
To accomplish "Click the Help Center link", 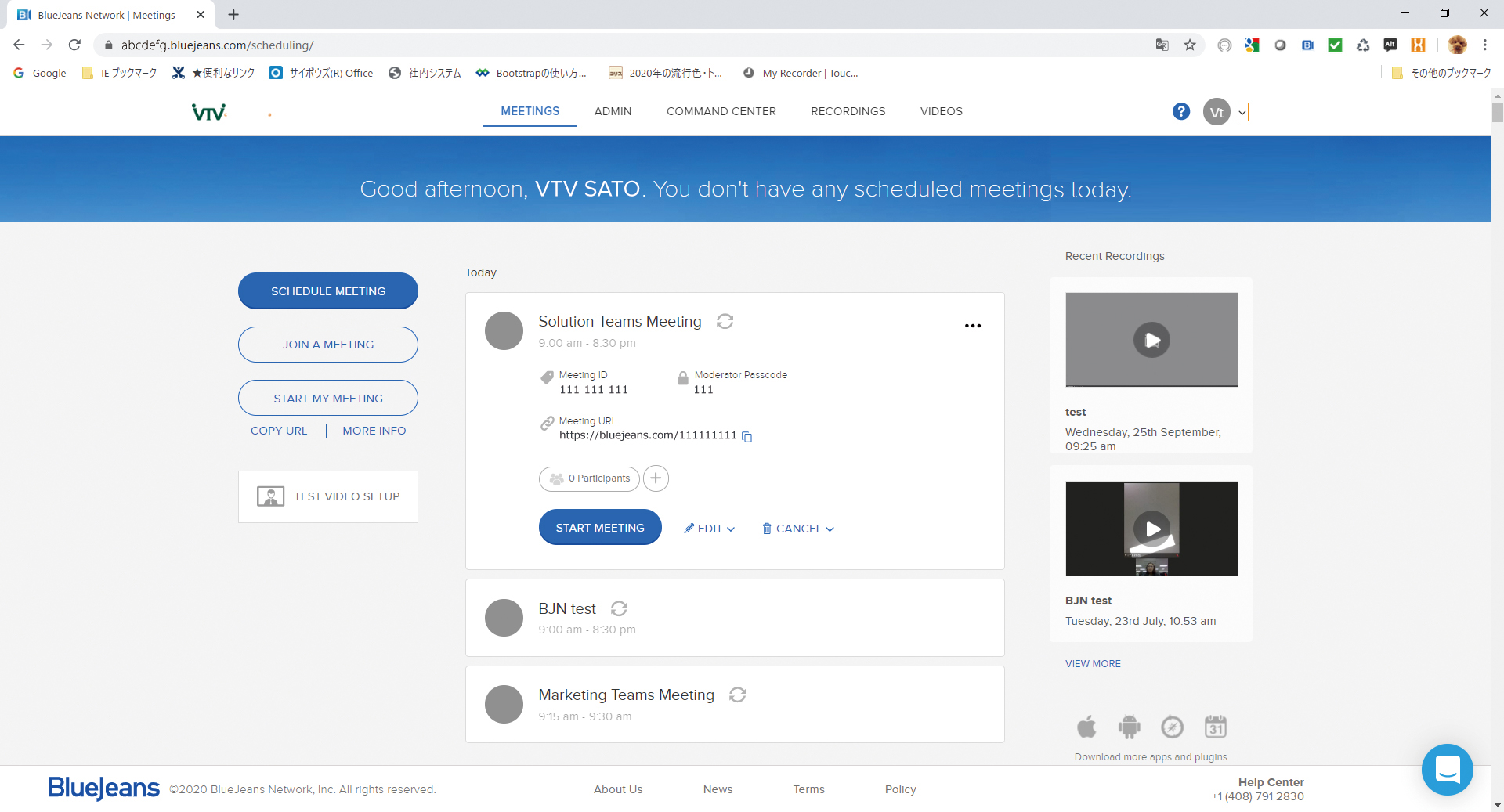I will (x=1271, y=782).
